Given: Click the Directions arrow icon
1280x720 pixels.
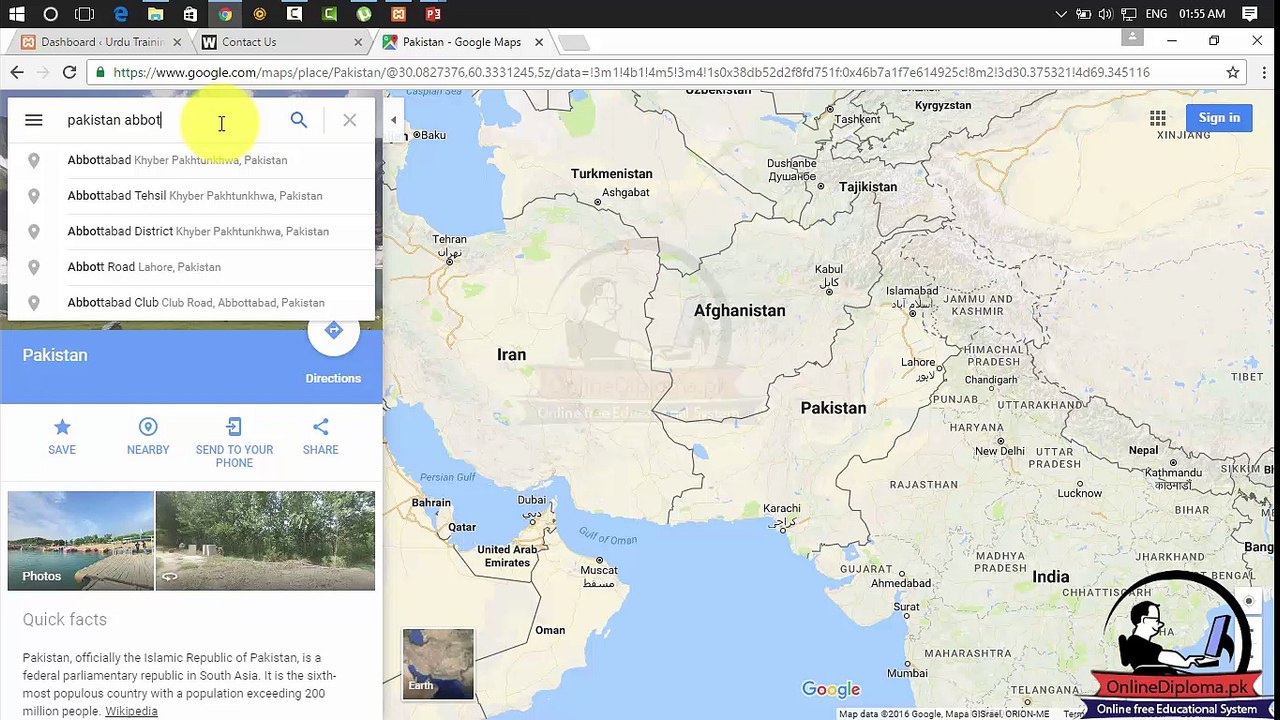Looking at the screenshot, I should [334, 331].
